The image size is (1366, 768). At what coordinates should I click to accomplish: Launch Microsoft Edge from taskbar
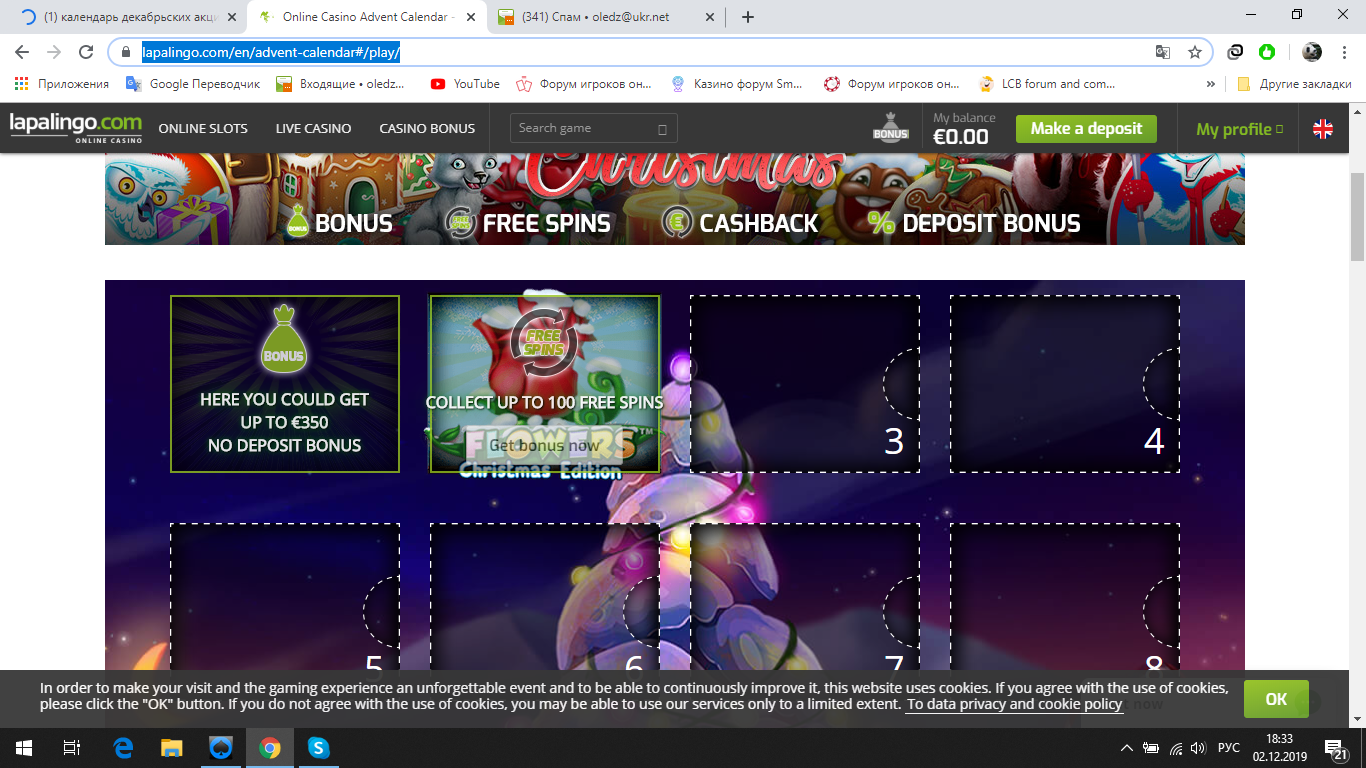tap(124, 747)
